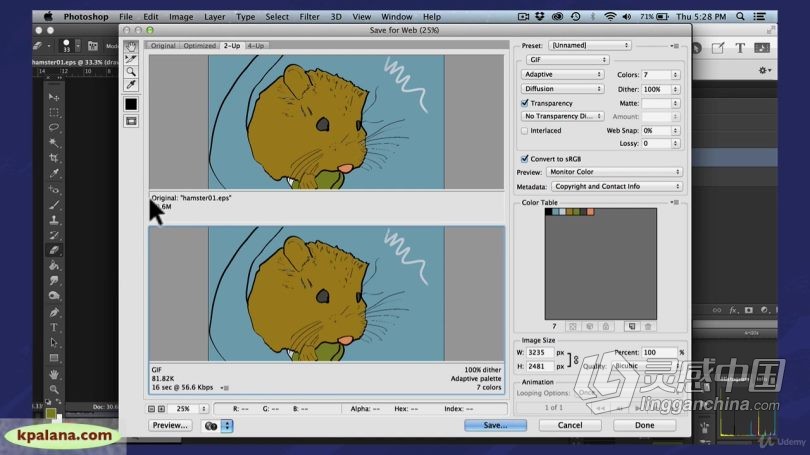This screenshot has height=455, width=810.
Task: Open the Window menu
Action: tap(396, 17)
